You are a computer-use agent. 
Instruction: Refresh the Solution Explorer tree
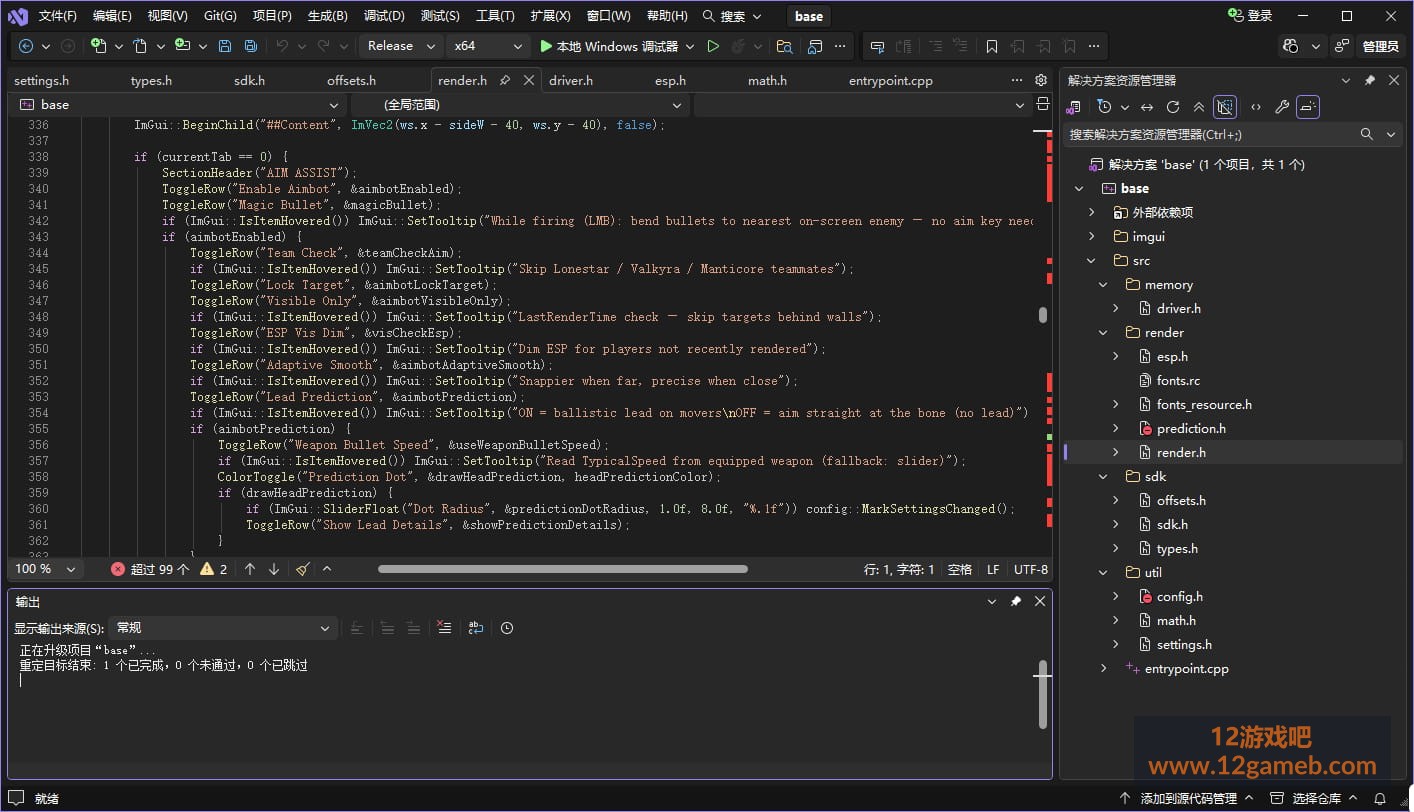point(1173,107)
